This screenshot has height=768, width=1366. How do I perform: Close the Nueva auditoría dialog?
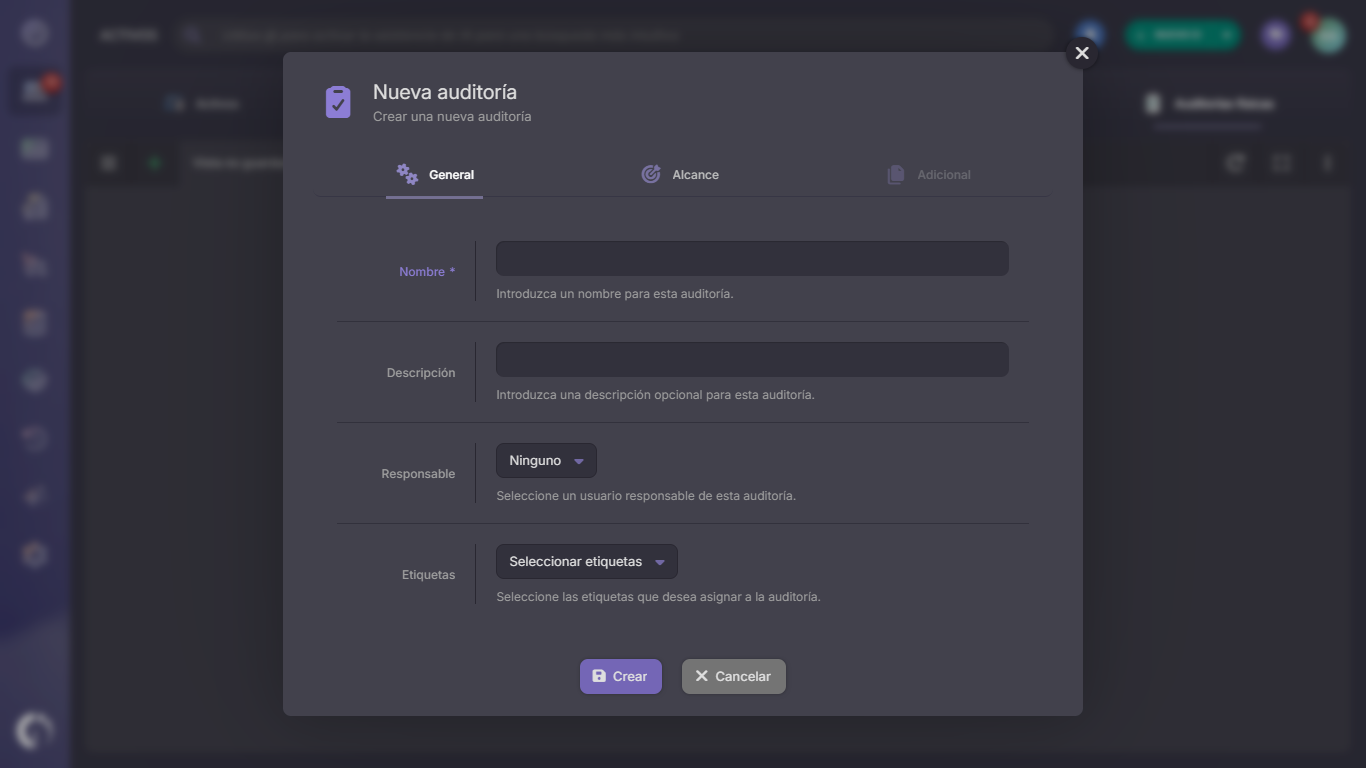tap(1082, 53)
